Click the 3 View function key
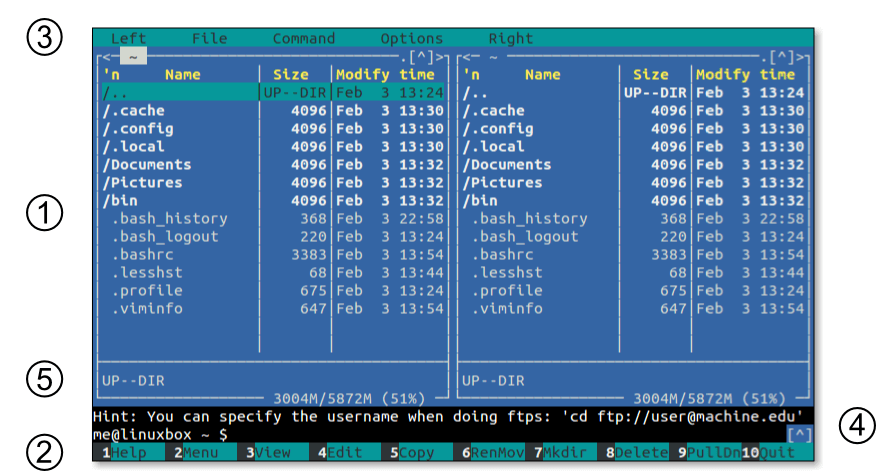This screenshot has height=474, width=882. tap(273, 452)
